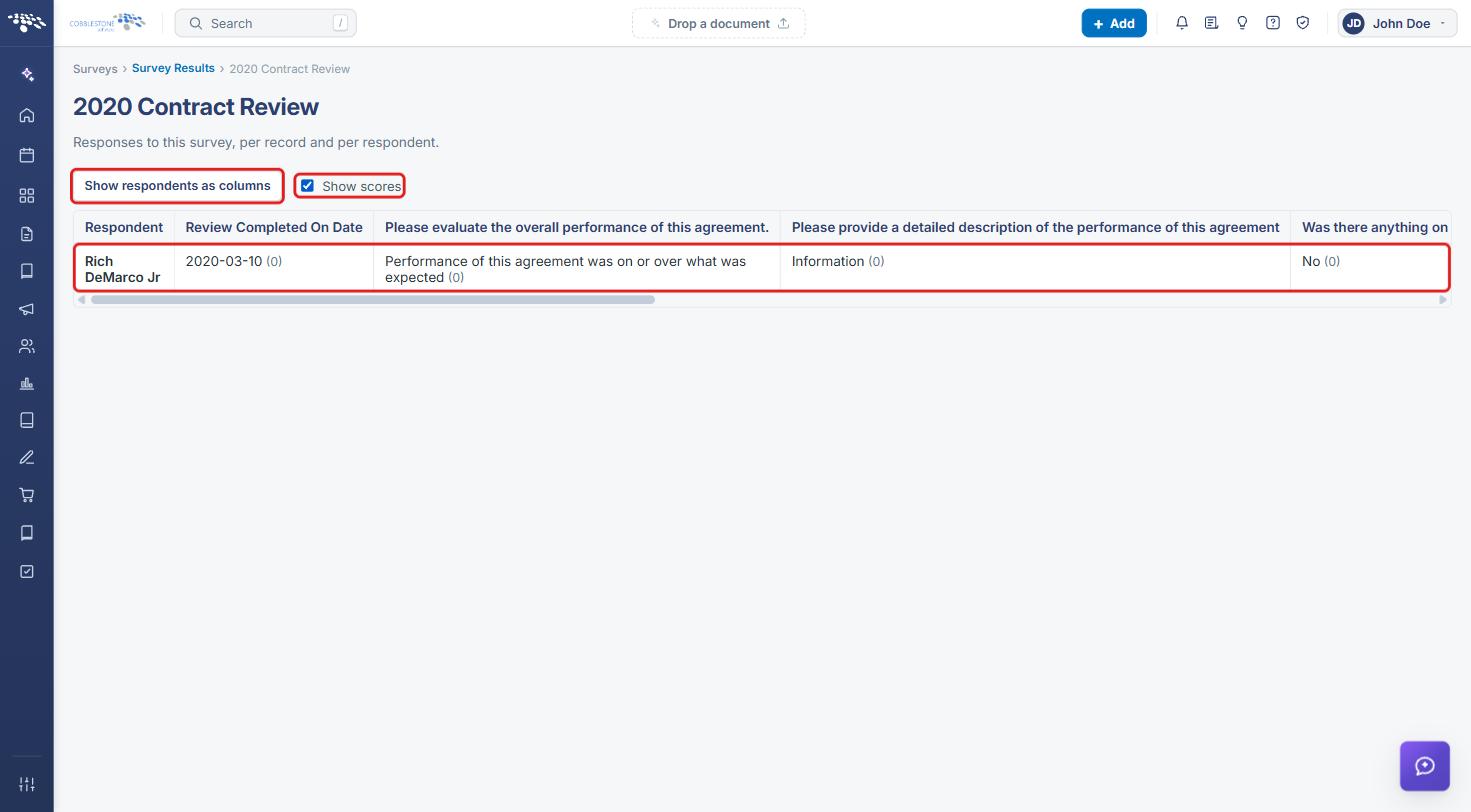
Task: Open the sliders settings icon at sidebar bottom
Action: 27,784
